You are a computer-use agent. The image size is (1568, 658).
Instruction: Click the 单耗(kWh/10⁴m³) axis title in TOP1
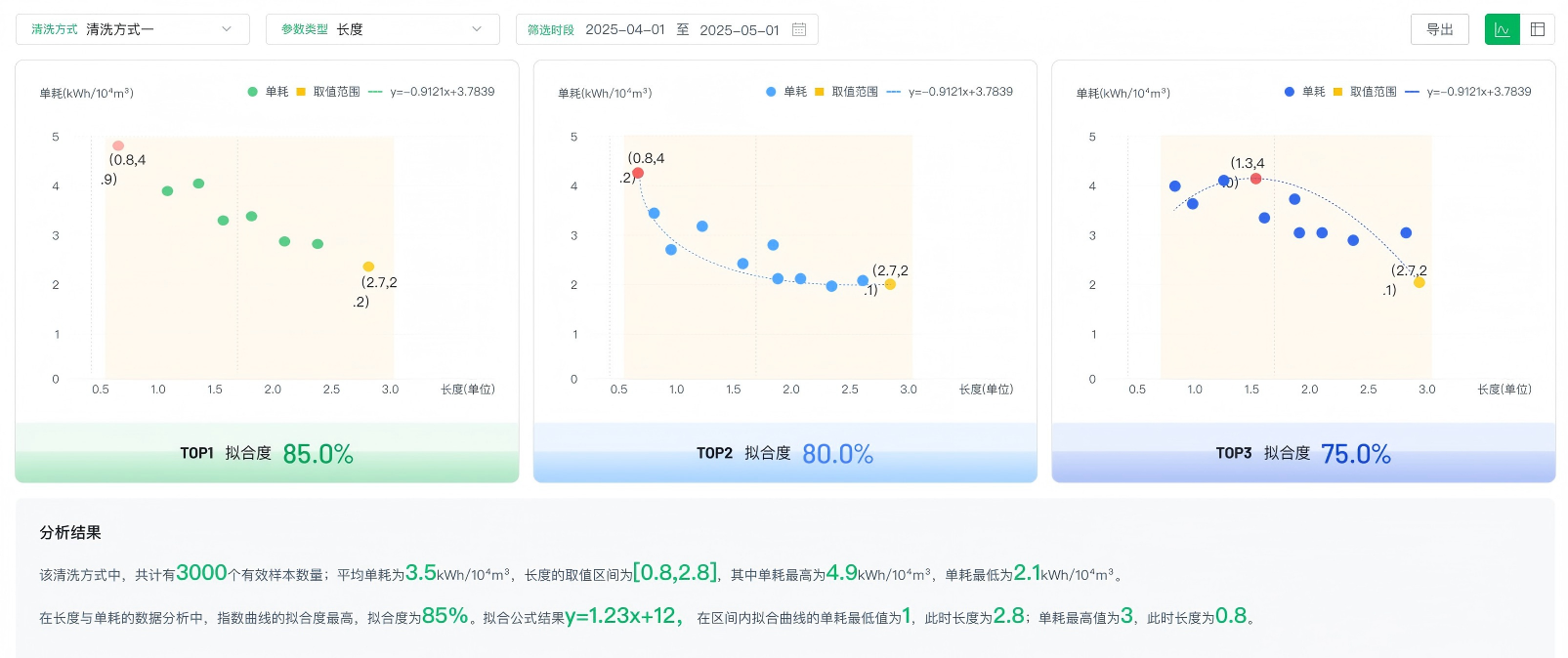86,93
